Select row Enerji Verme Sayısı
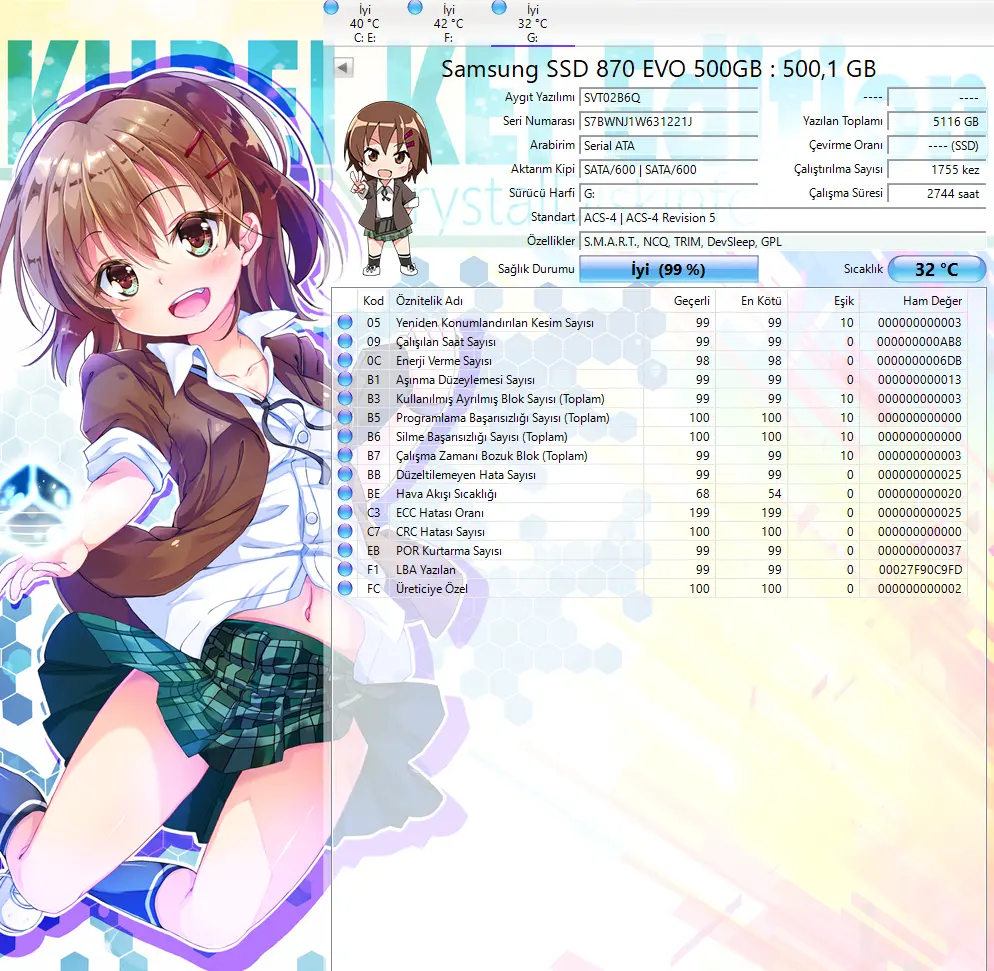 point(650,361)
